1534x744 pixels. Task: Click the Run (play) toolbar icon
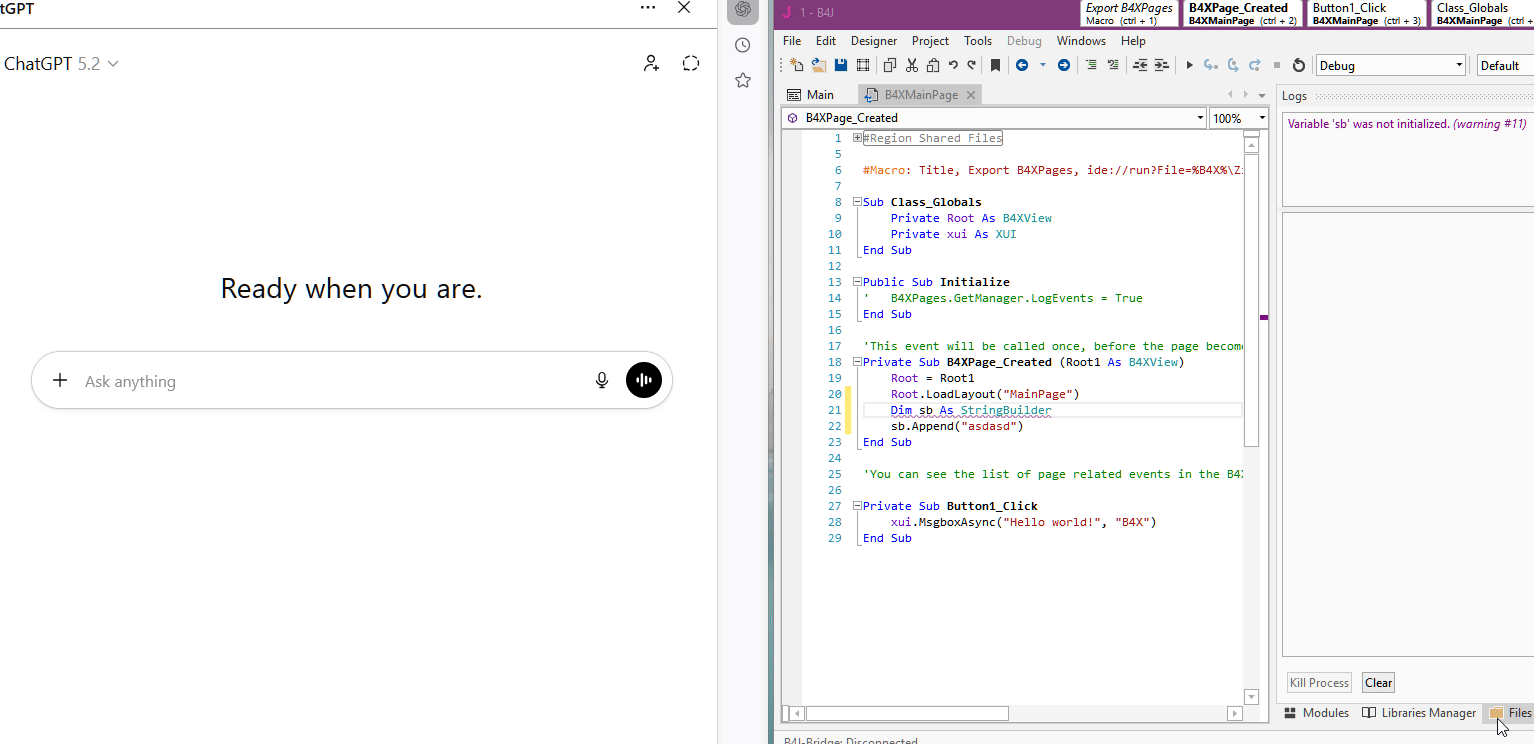coord(1189,65)
